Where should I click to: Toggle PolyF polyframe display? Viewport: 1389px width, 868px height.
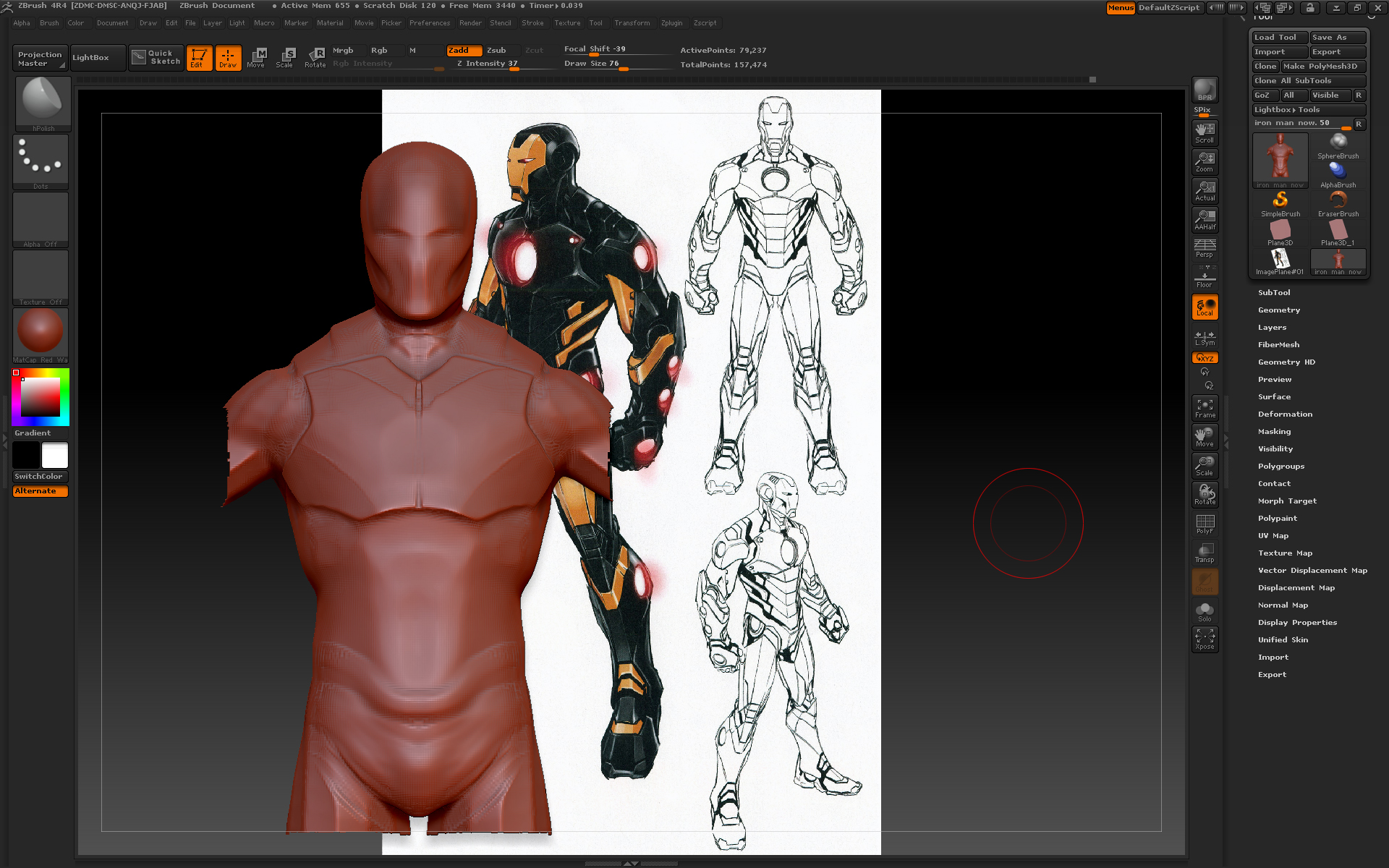1205,524
